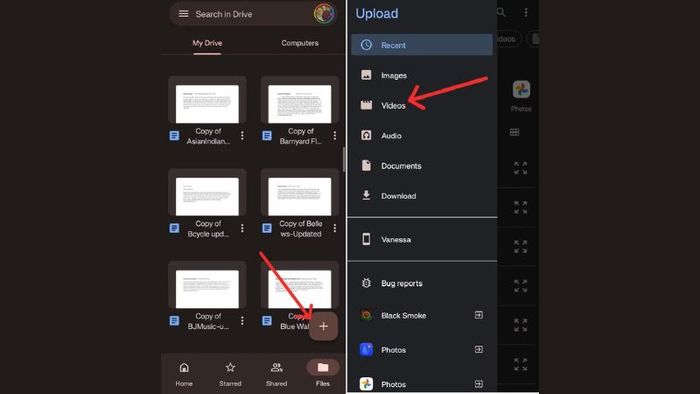Click Docs icon beside Copy of BJMusic
The image size is (700, 394).
[175, 320]
